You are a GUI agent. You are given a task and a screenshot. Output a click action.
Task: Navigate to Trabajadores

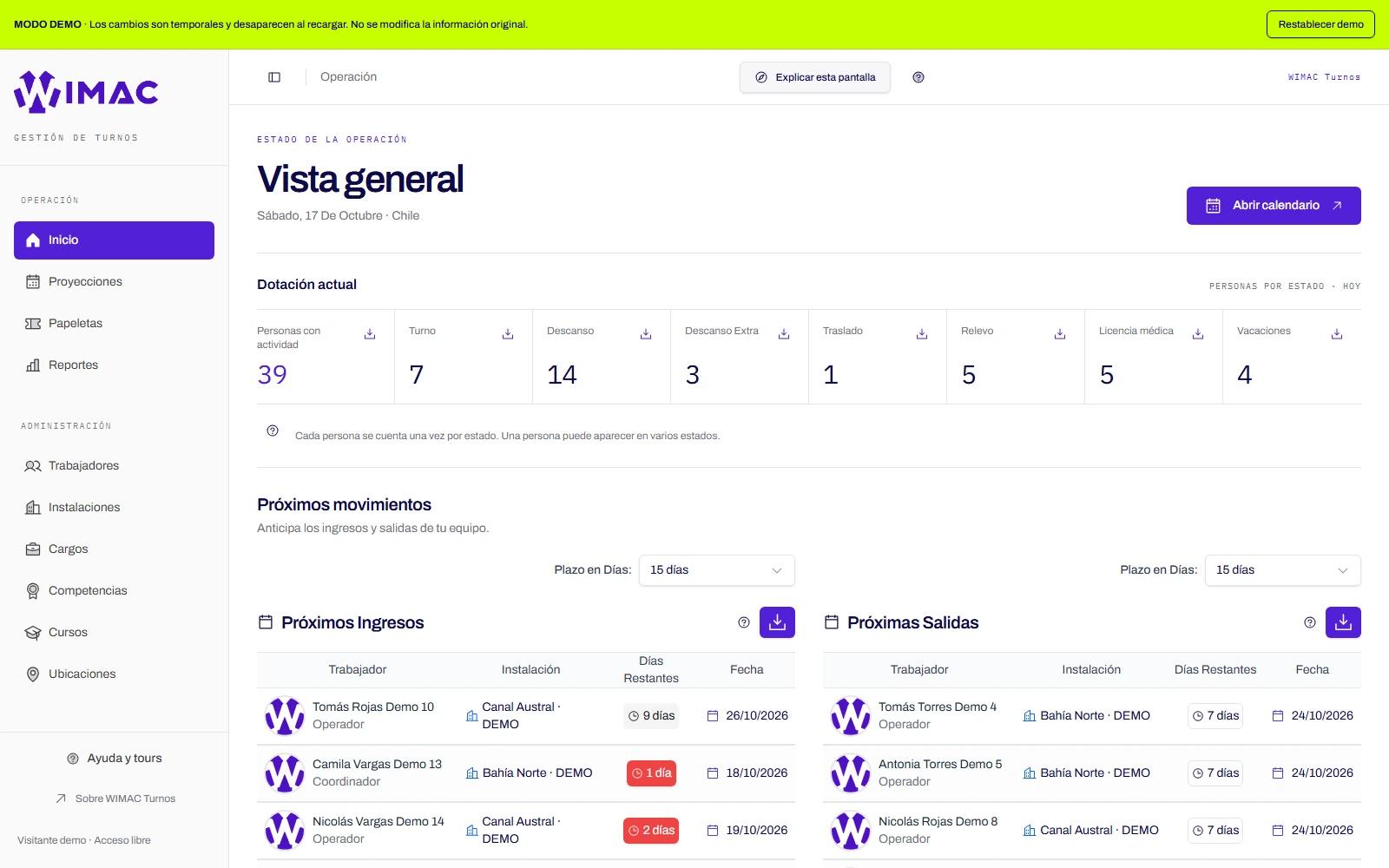point(114,466)
